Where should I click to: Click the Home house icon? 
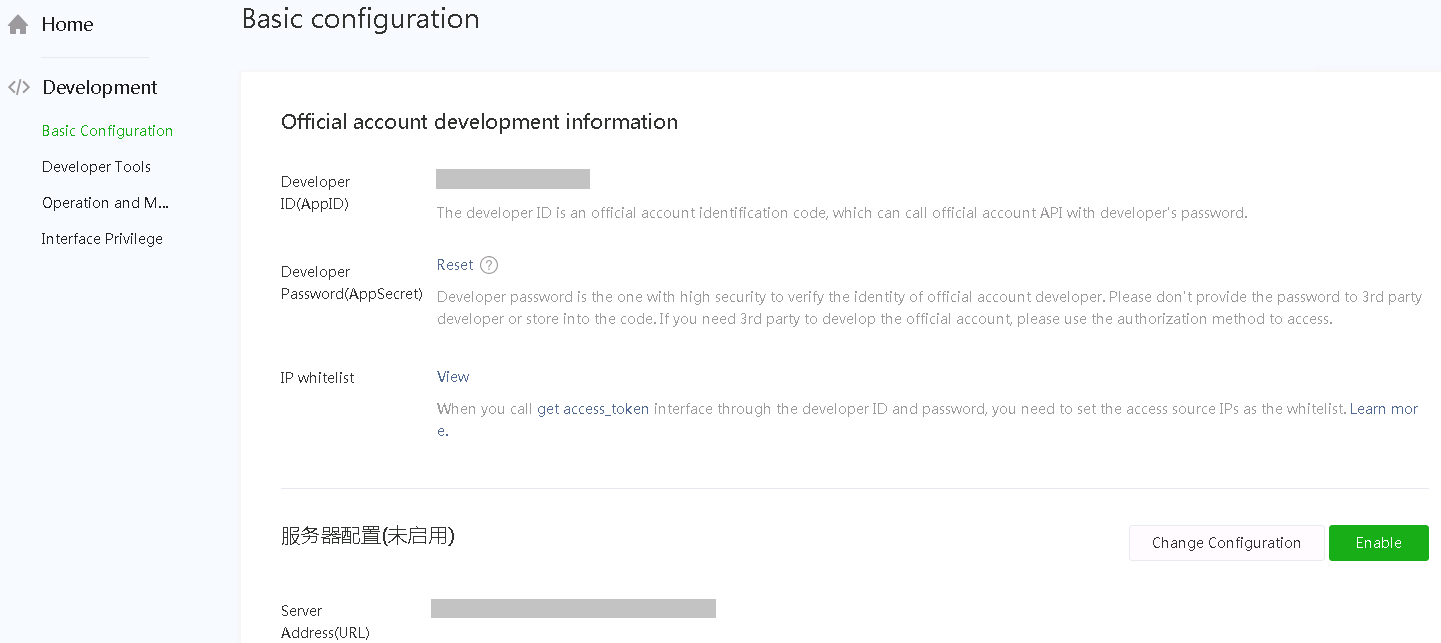click(18, 25)
